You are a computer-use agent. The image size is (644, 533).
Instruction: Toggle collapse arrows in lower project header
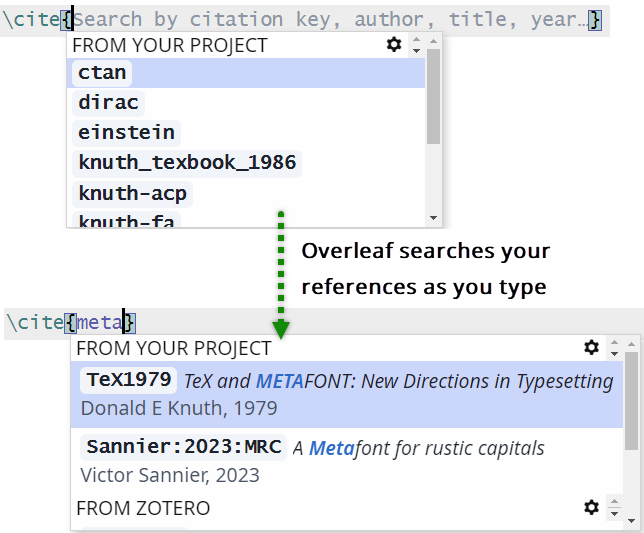pyautogui.click(x=614, y=348)
